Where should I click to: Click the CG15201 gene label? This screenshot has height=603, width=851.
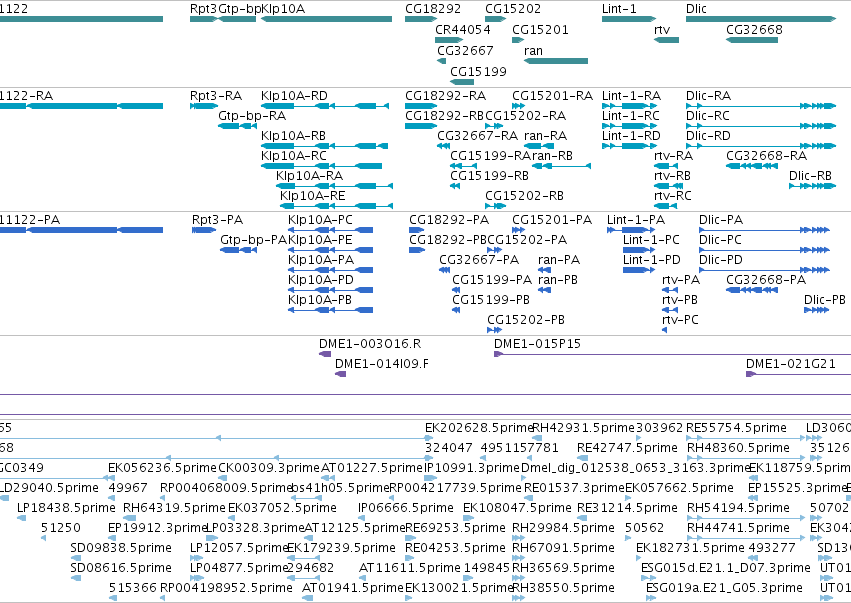point(540,29)
